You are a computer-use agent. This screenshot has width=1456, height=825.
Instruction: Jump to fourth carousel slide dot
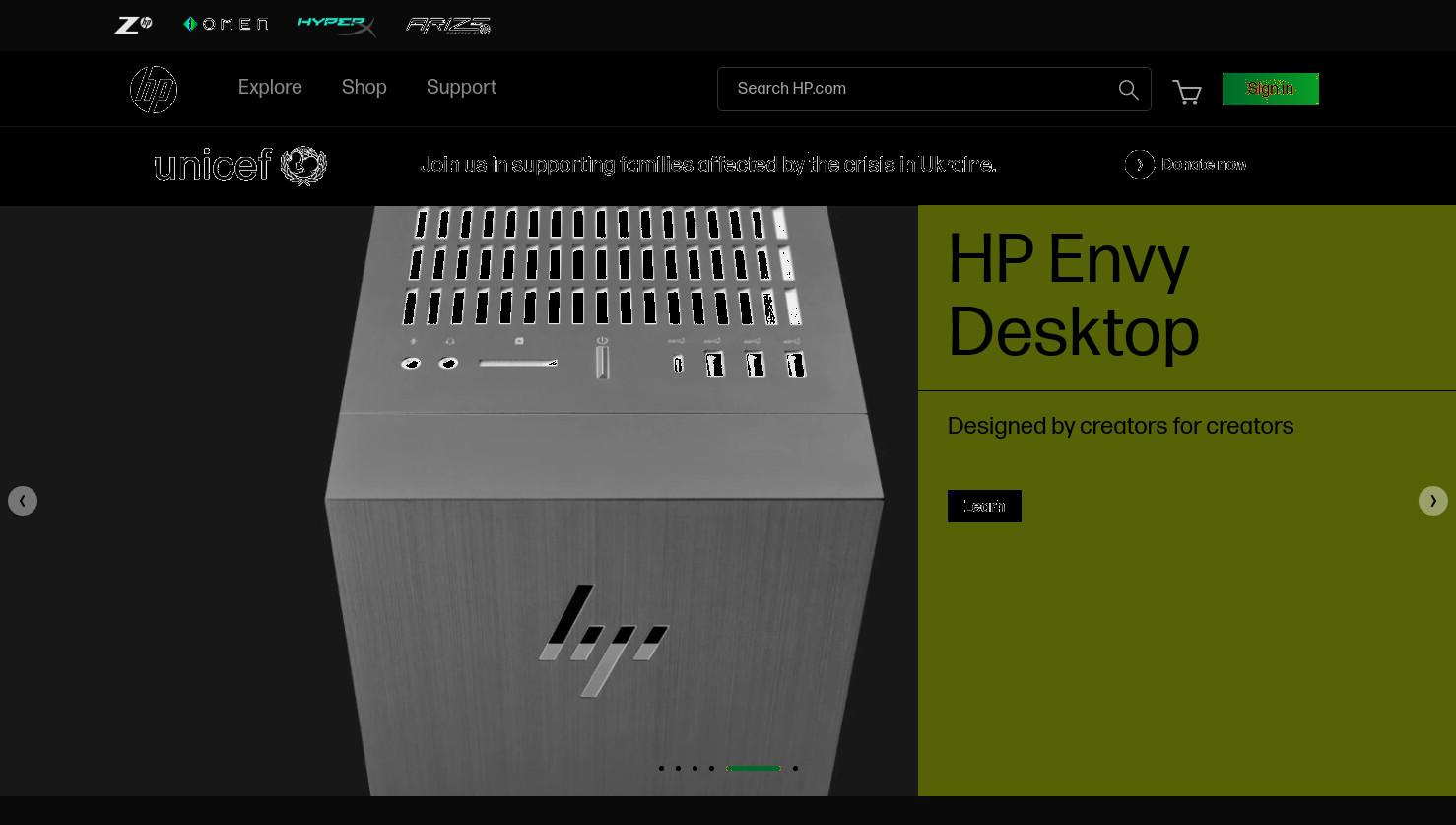point(711,768)
